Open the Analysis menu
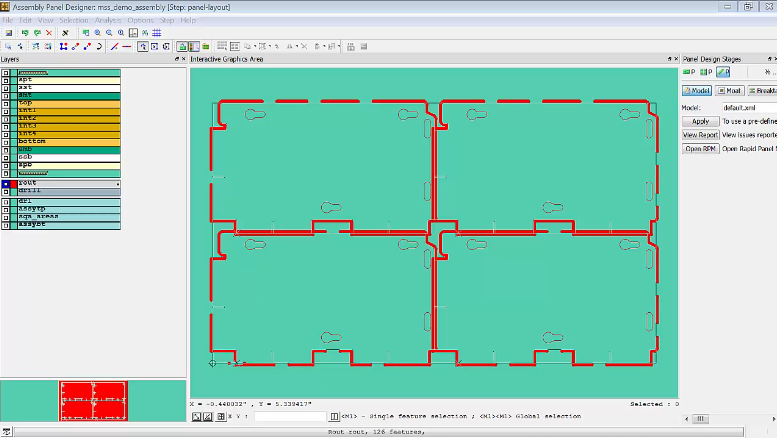The image size is (777, 438). pos(107,20)
